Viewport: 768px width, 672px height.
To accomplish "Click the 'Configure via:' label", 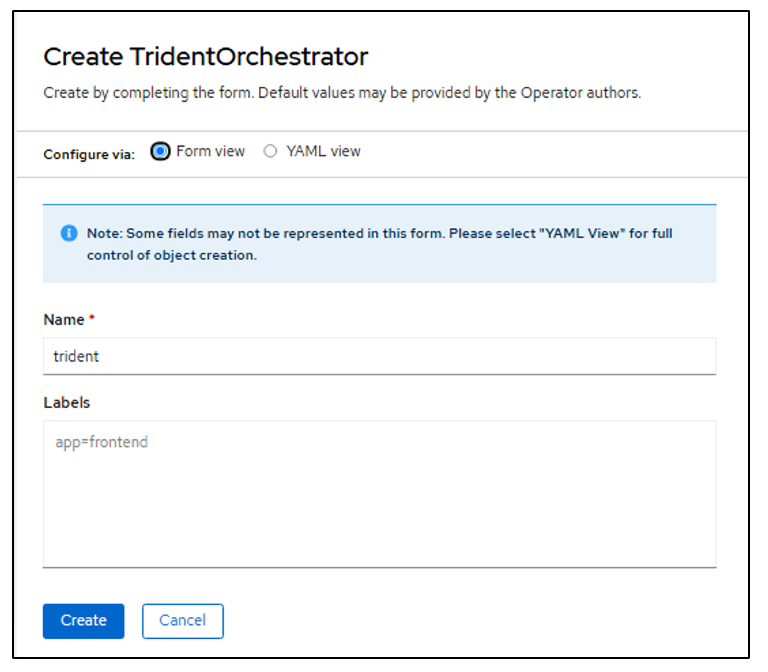I will [89, 154].
